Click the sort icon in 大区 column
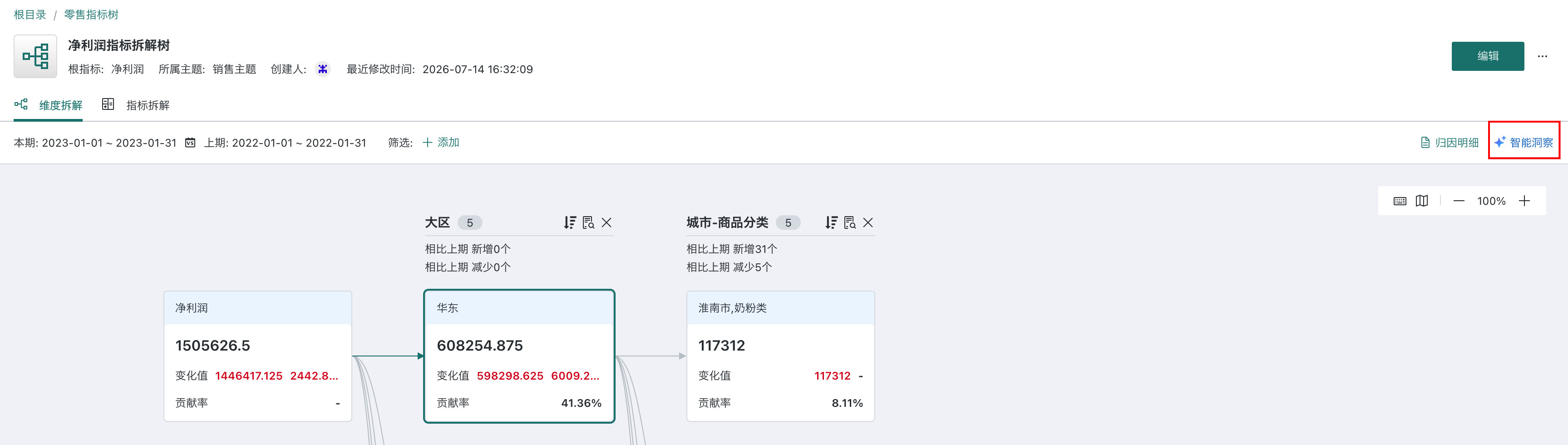1568x445 pixels. tap(570, 223)
